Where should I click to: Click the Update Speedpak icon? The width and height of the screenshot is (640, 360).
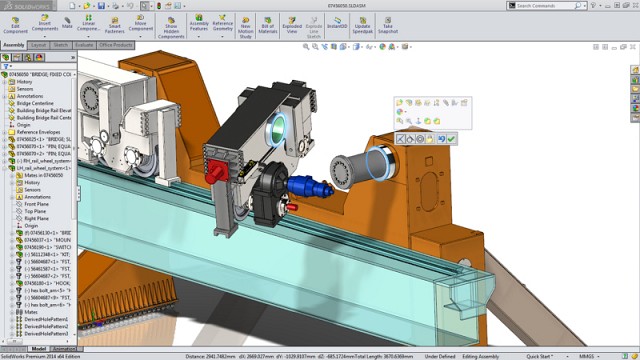pyautogui.click(x=362, y=25)
